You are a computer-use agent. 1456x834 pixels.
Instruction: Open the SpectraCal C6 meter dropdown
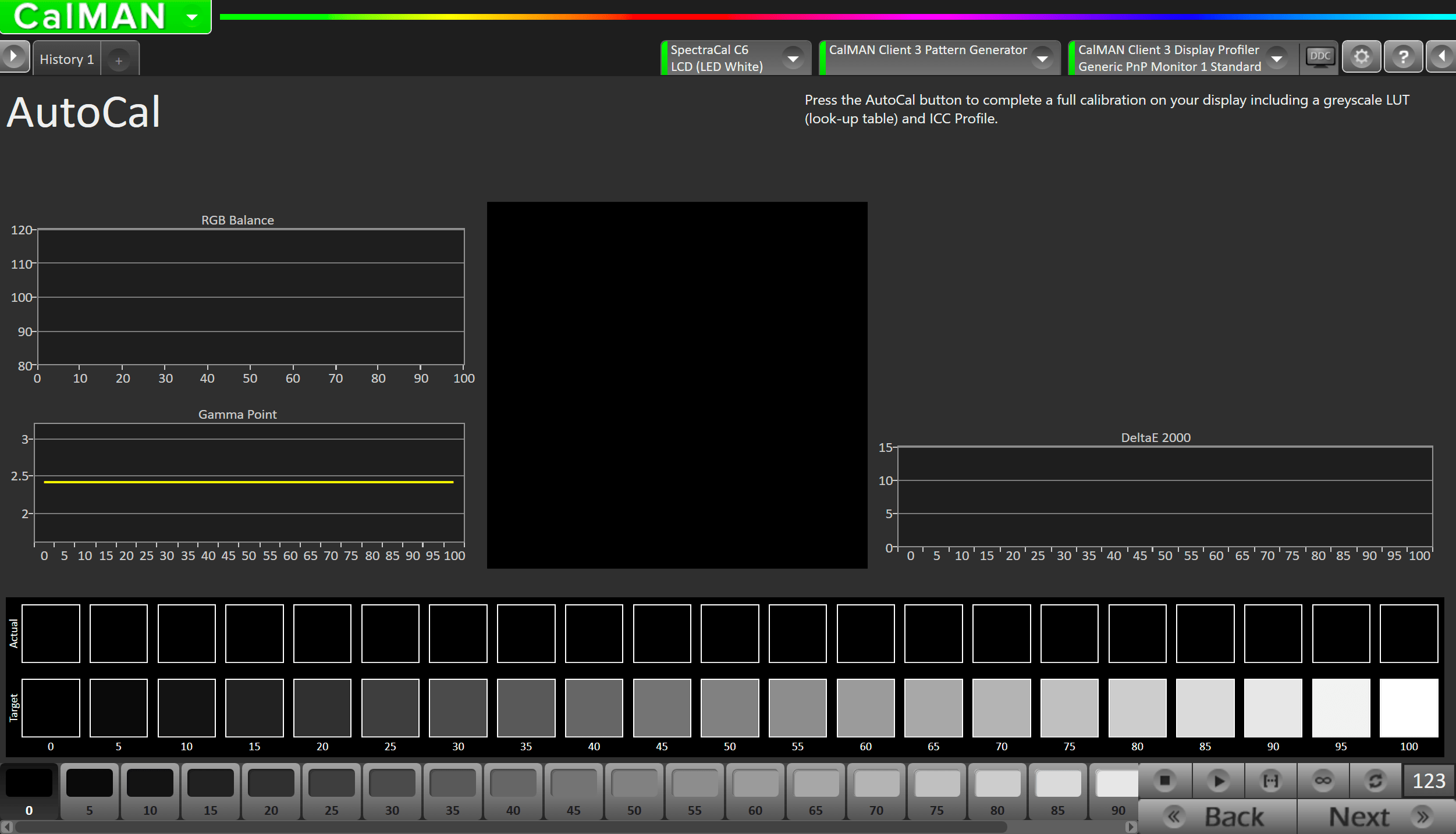(794, 58)
